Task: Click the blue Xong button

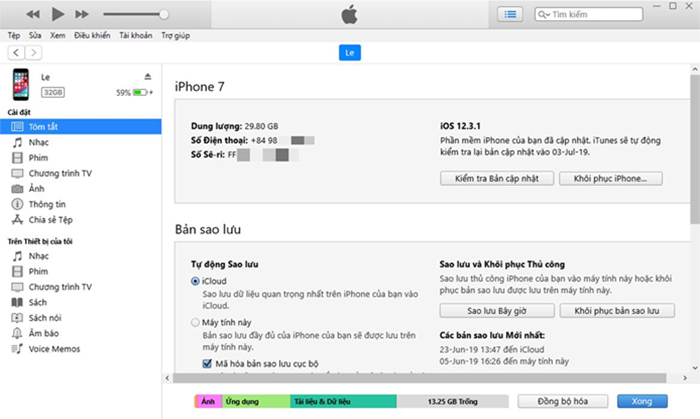Action: (x=642, y=401)
